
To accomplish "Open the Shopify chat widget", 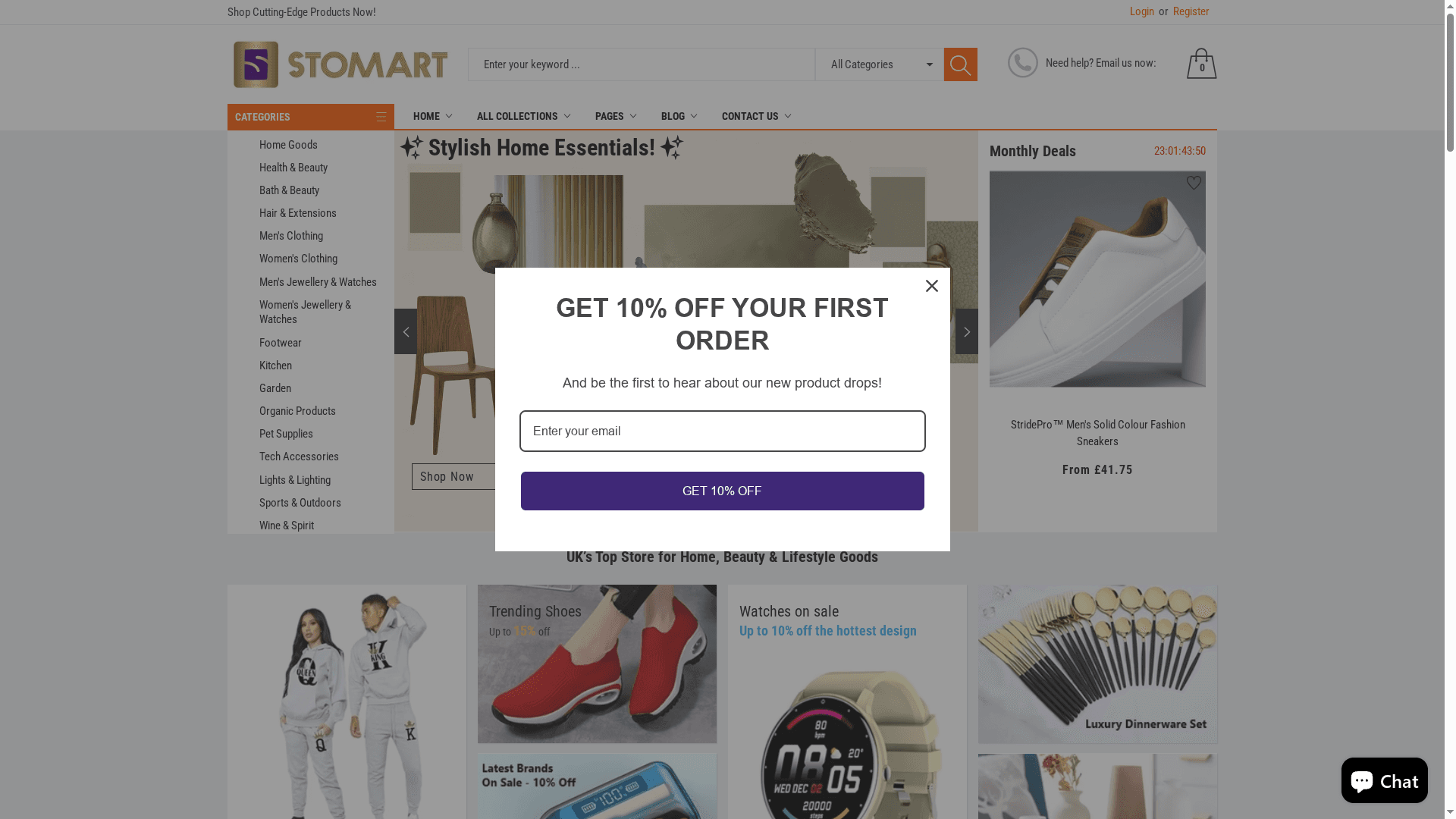I will [1383, 780].
